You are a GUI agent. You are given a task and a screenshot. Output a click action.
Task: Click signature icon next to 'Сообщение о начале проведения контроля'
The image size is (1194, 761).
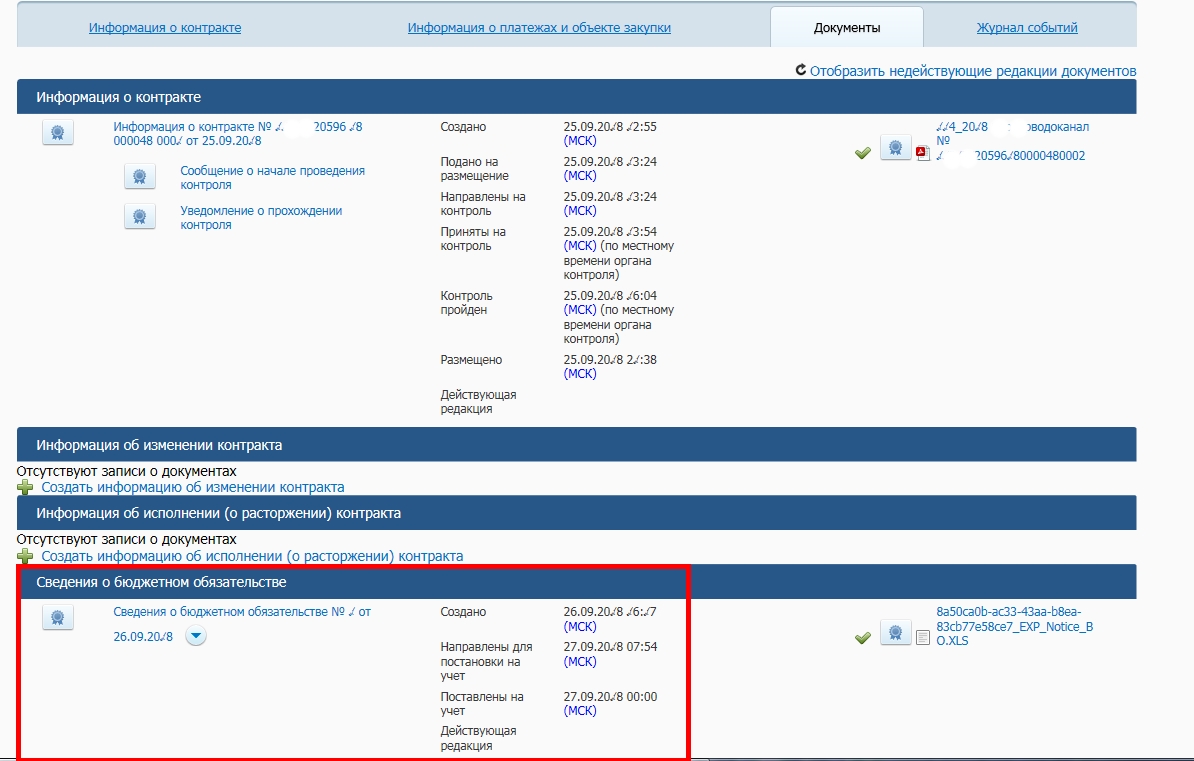click(139, 177)
